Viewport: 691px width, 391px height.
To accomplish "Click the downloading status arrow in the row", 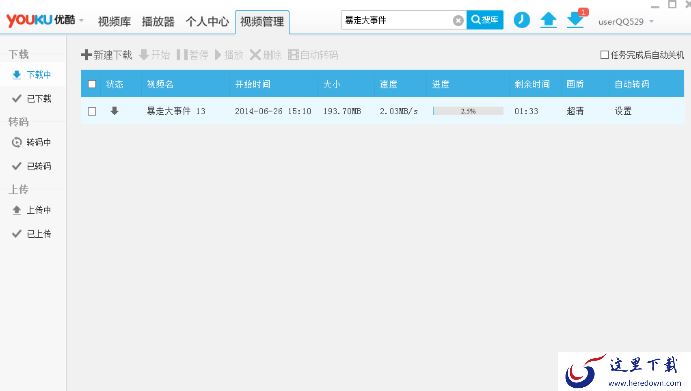I will coord(115,111).
